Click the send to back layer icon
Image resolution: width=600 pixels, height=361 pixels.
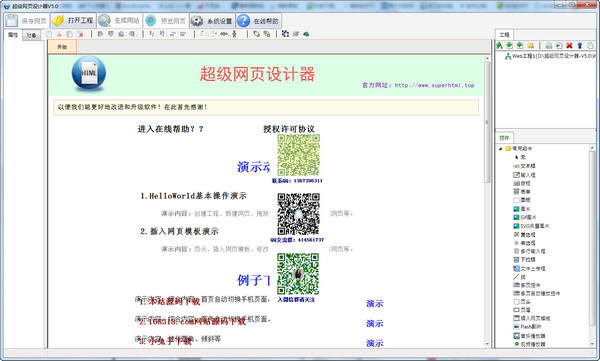click(267, 34)
